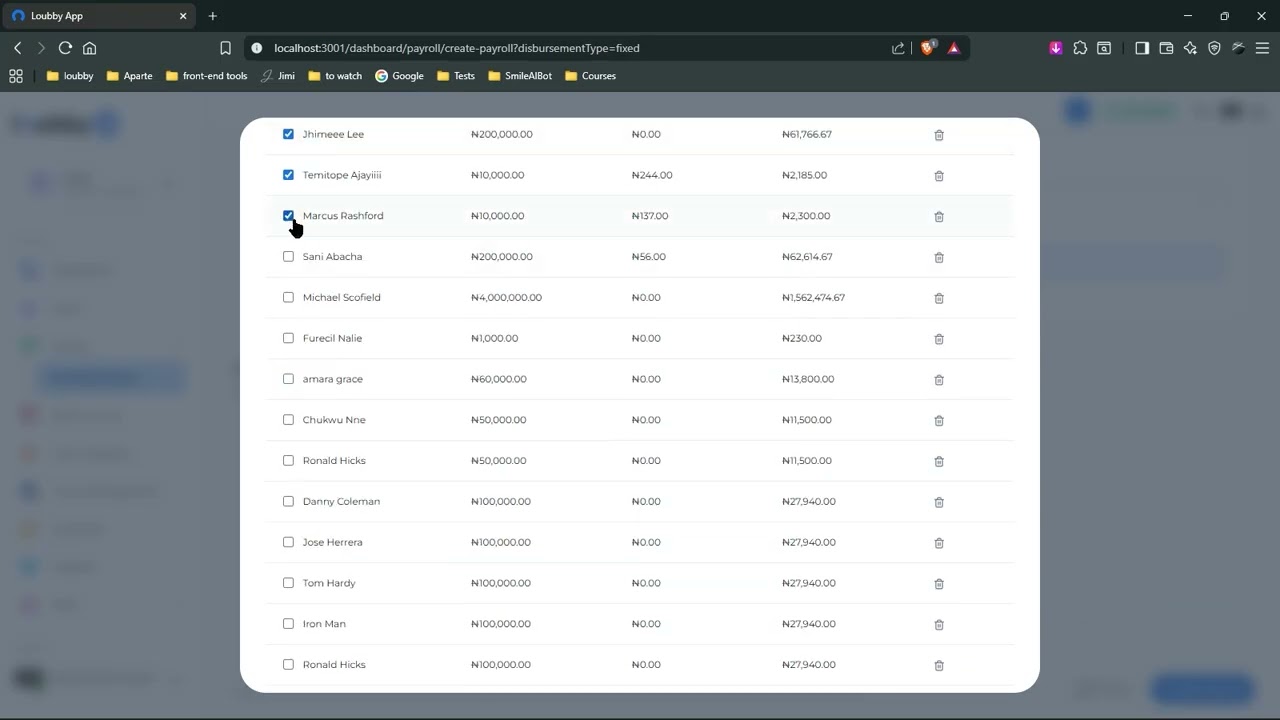Tick the Michael Scofield checkbox
This screenshot has width=1280, height=720.
coord(288,297)
